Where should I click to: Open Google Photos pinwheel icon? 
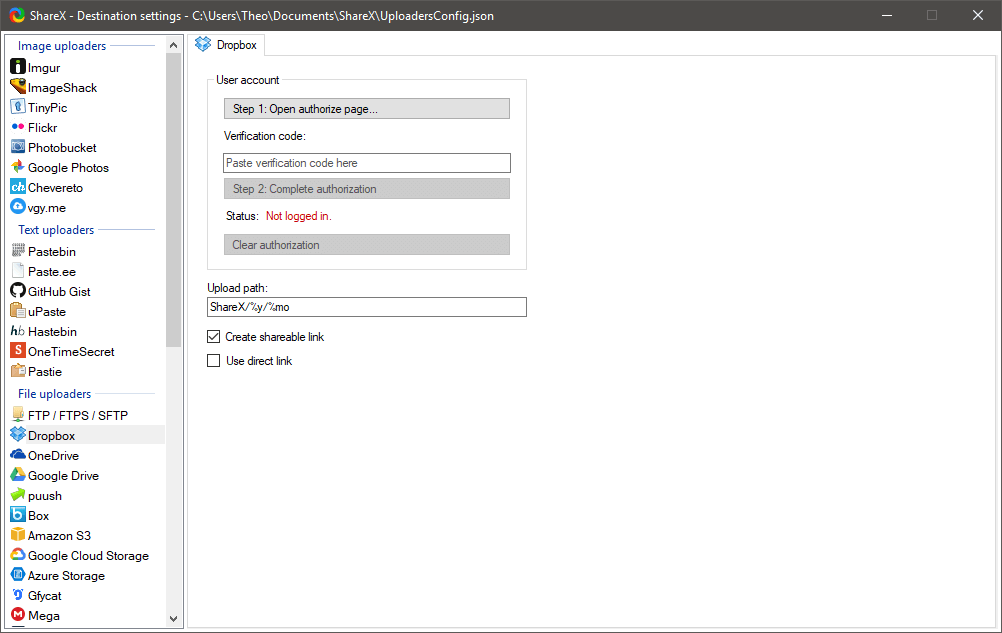click(18, 167)
